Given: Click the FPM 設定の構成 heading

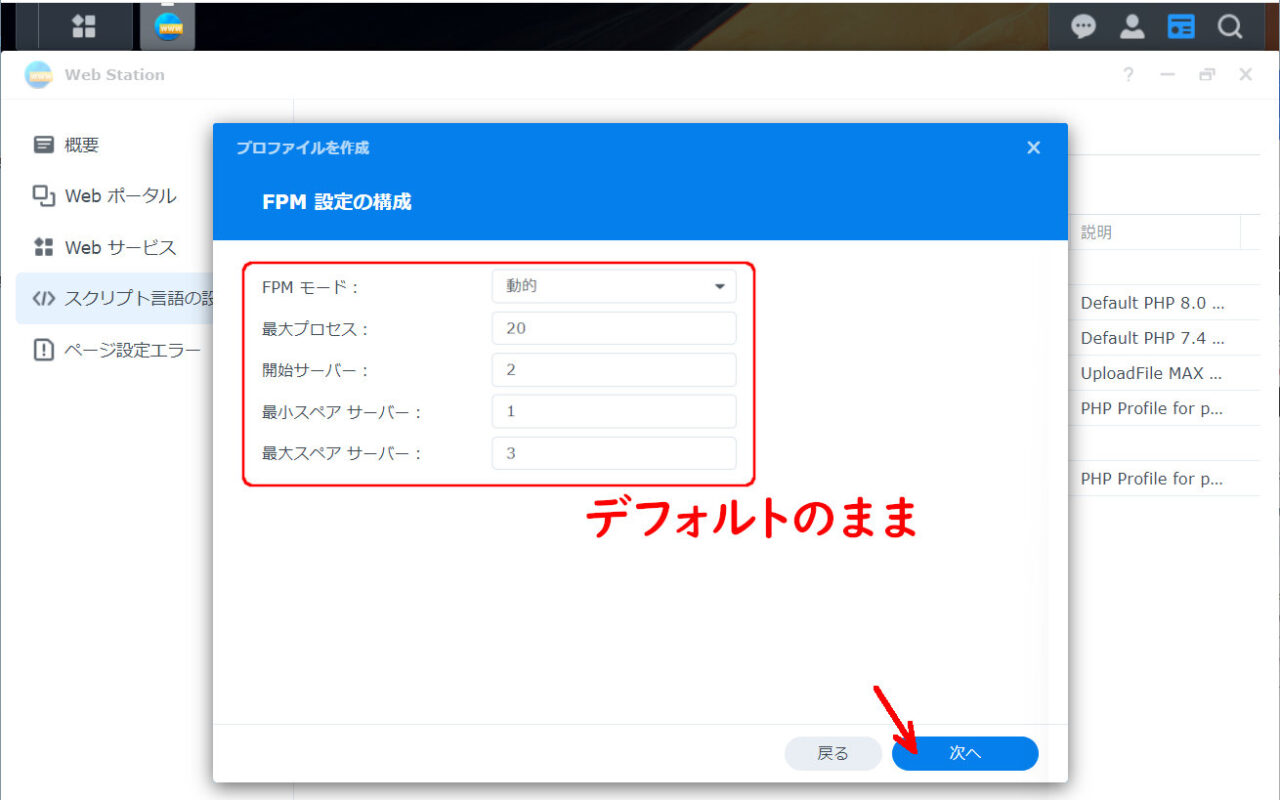Looking at the screenshot, I should (337, 202).
